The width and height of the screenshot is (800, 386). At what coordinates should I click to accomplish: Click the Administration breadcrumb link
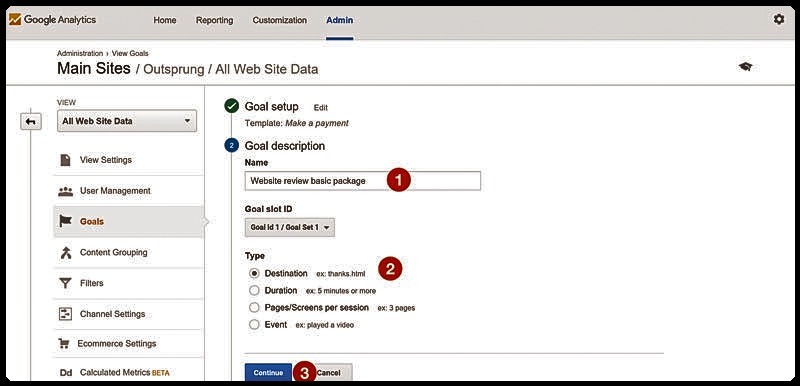coord(80,53)
